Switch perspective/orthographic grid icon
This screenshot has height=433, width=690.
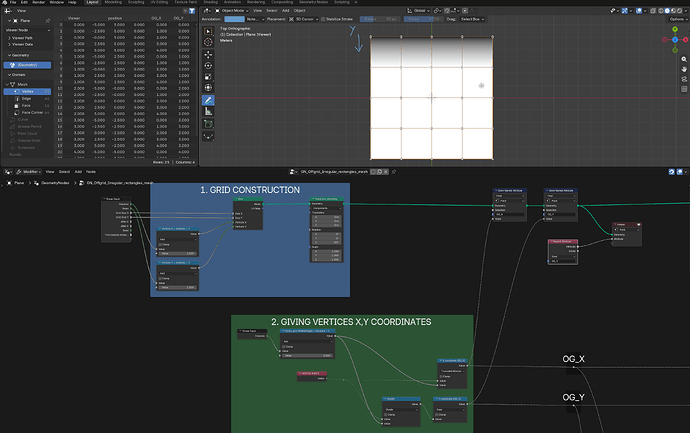click(x=684, y=89)
